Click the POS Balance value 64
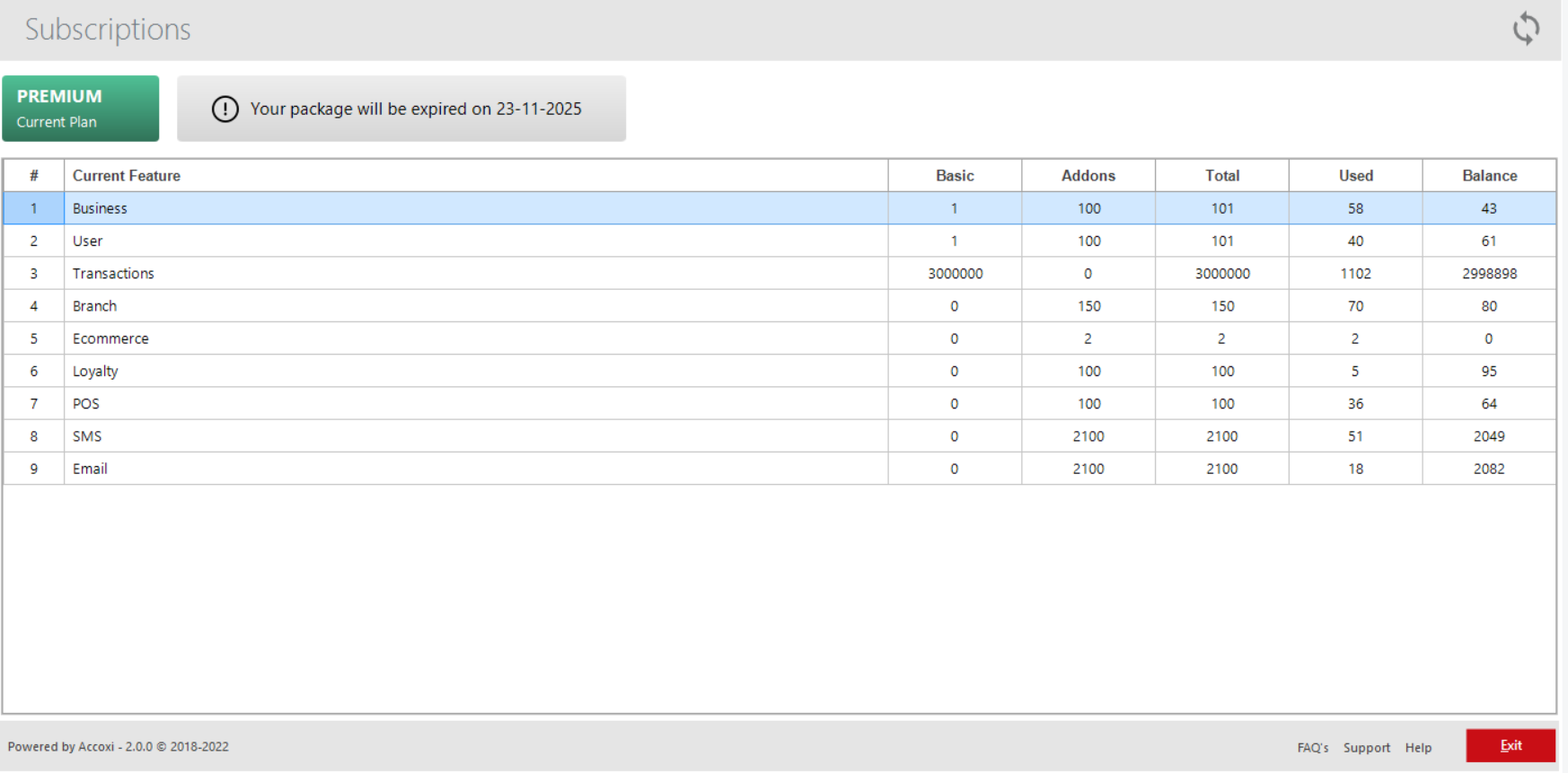 point(1489,404)
